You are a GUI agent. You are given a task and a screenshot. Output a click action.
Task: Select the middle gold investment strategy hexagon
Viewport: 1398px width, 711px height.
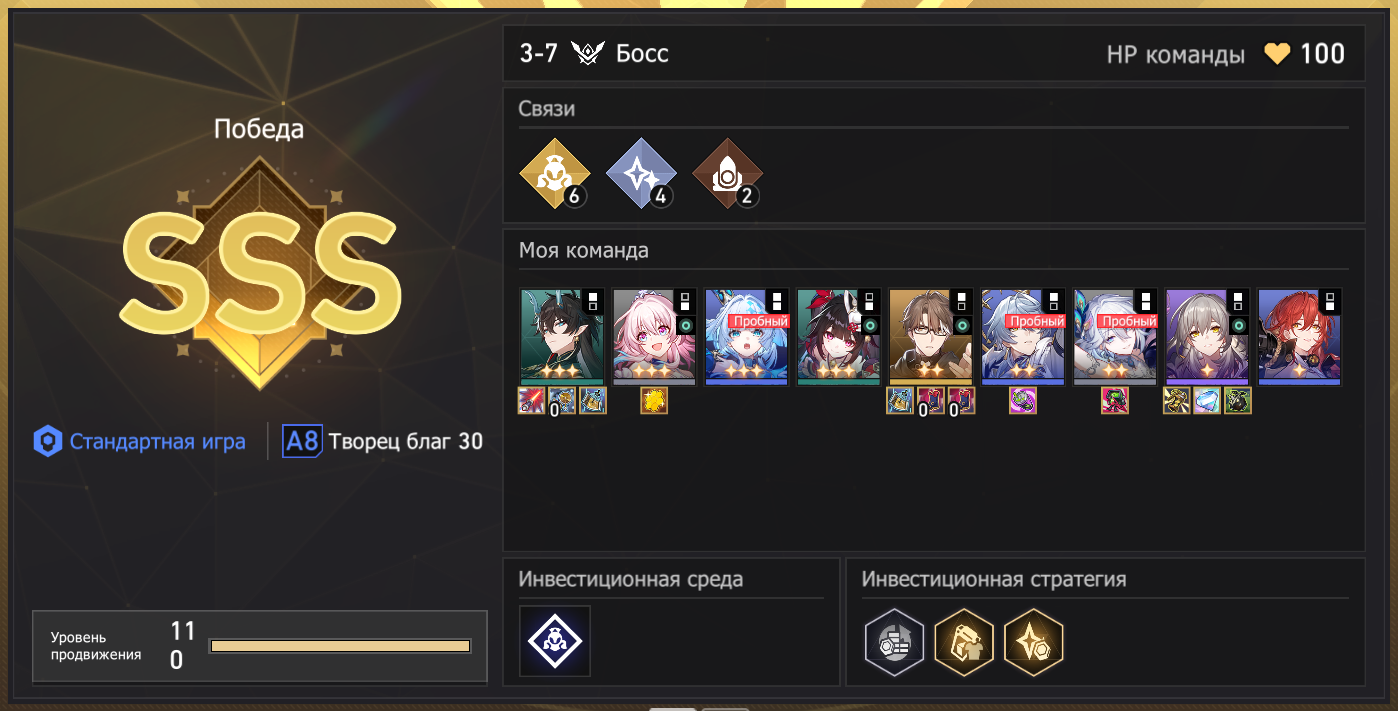tap(964, 642)
